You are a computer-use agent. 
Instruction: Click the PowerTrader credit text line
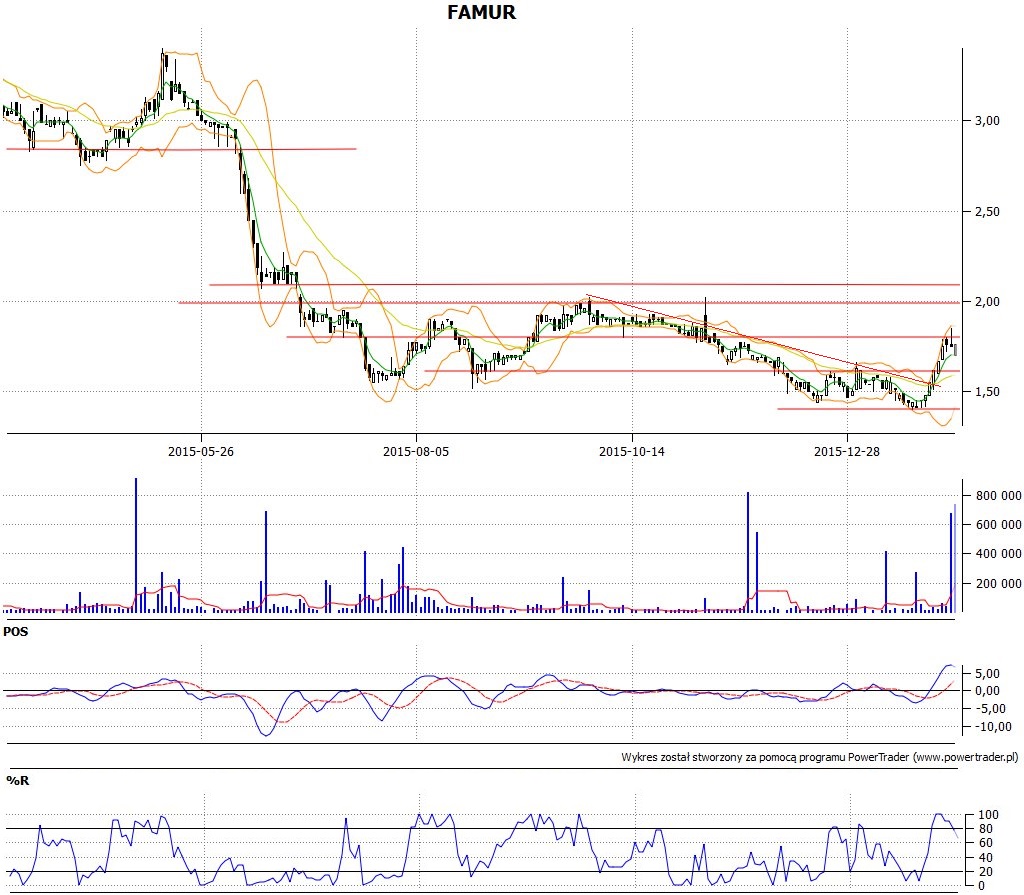click(820, 757)
